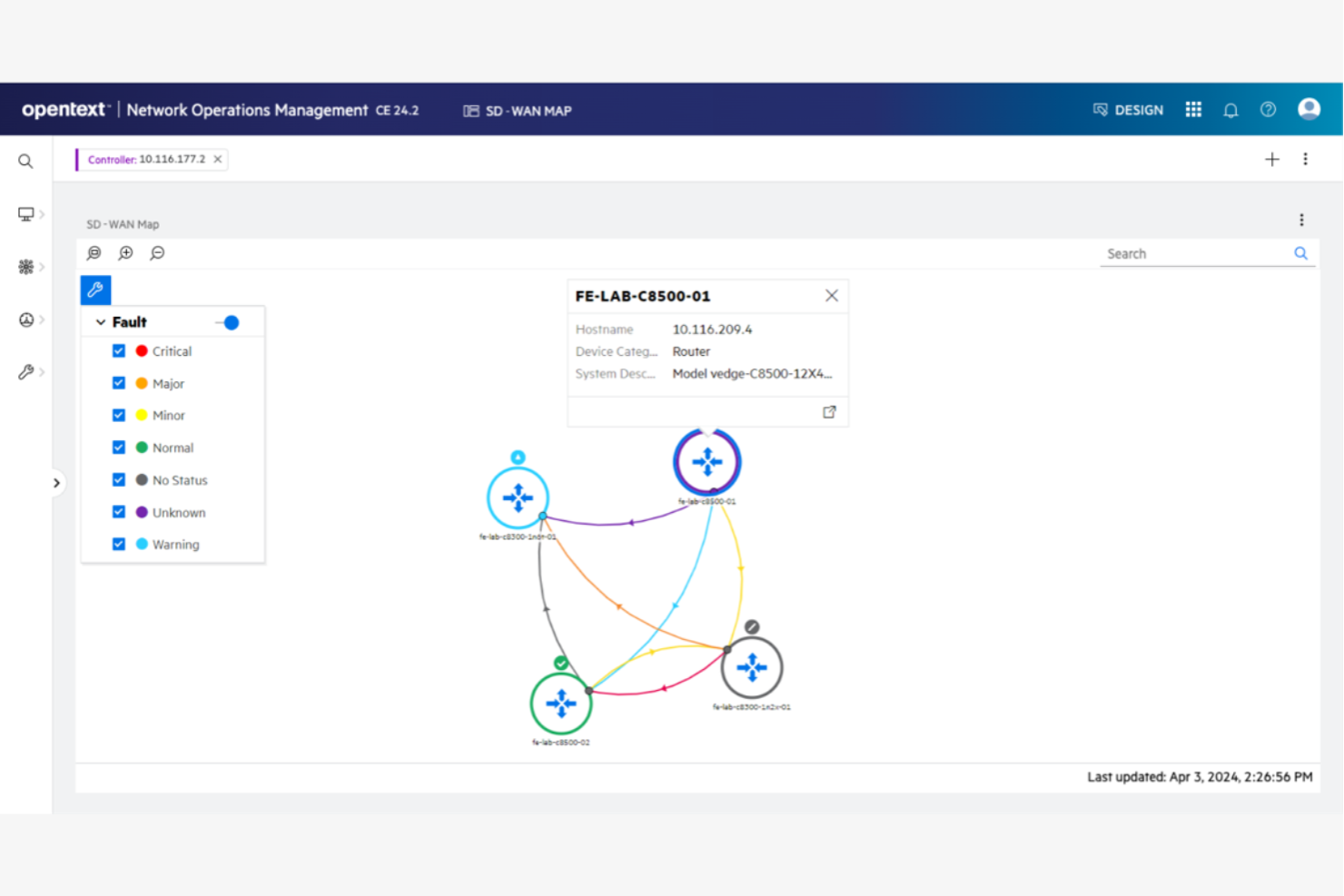The height and width of the screenshot is (896, 1344).
Task: Open the monitor dashboard sidebar icon
Action: pos(25,214)
